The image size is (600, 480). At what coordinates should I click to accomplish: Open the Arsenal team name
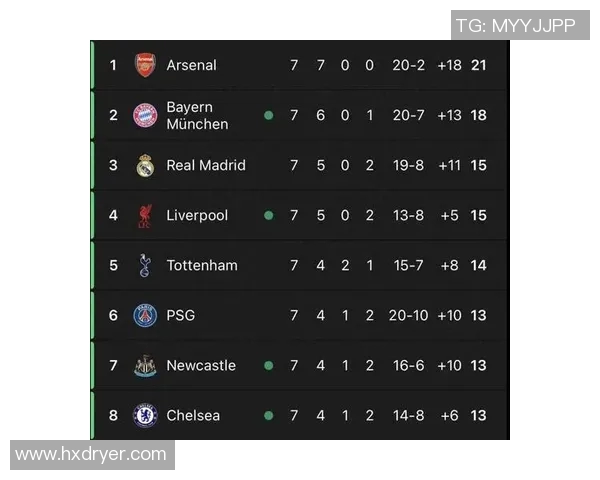click(191, 65)
